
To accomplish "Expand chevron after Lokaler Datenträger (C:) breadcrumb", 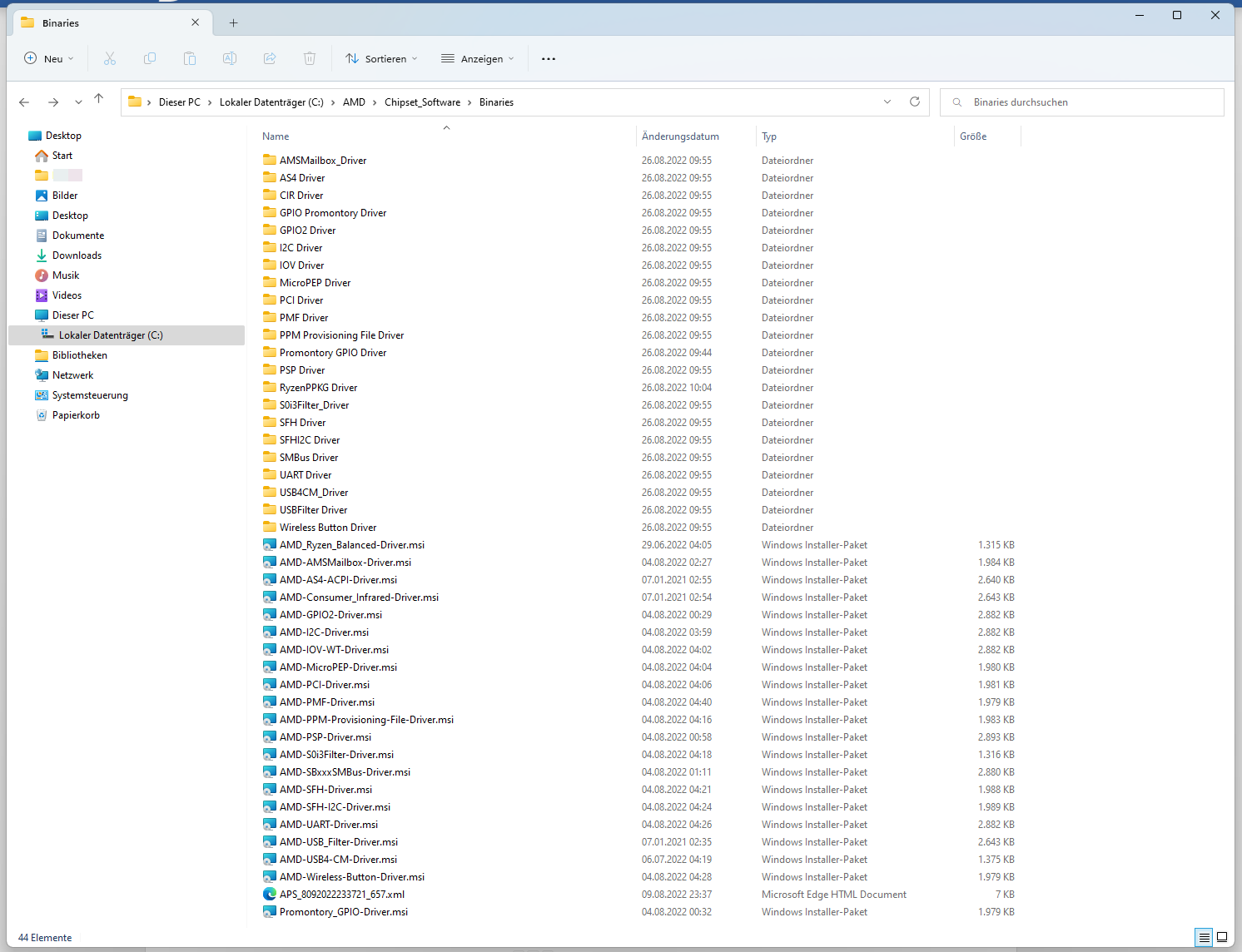I will click(333, 102).
